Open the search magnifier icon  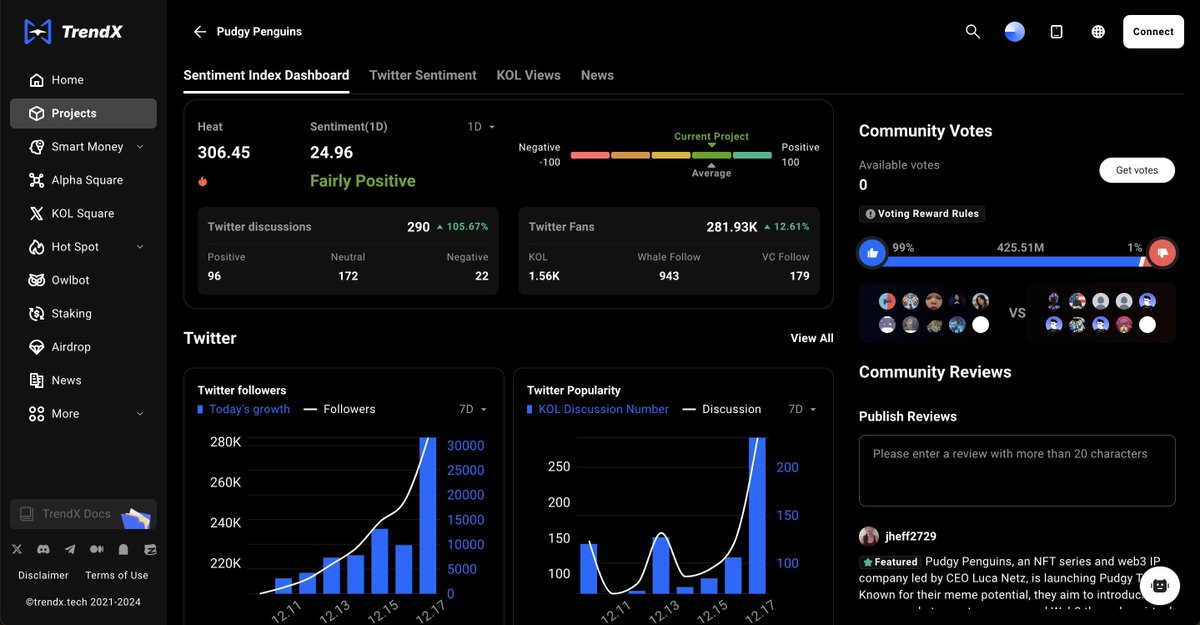973,32
